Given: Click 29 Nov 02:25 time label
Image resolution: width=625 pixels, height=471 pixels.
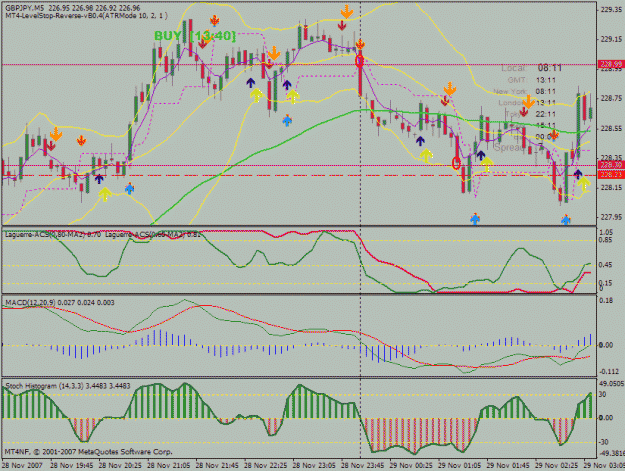Looking at the screenshot, I should pyautogui.click(x=556, y=465).
